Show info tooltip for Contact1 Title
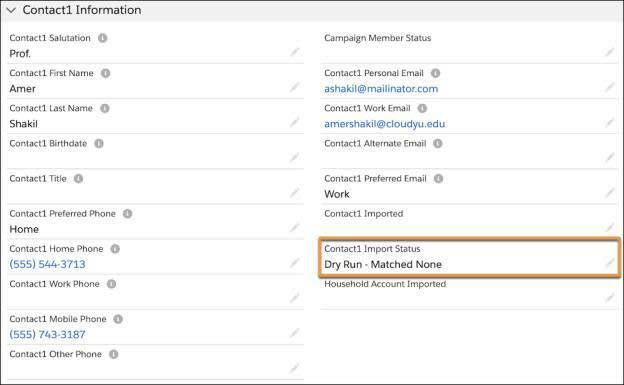Viewport: 624px width, 385px height. point(78,178)
